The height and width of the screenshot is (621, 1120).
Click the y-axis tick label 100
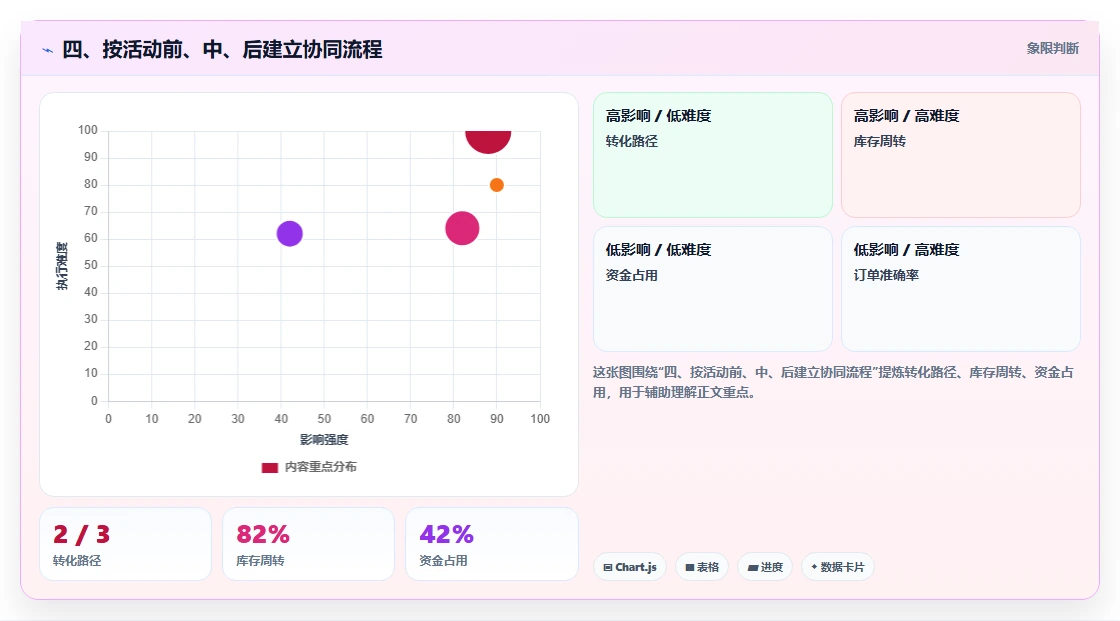pyautogui.click(x=88, y=130)
